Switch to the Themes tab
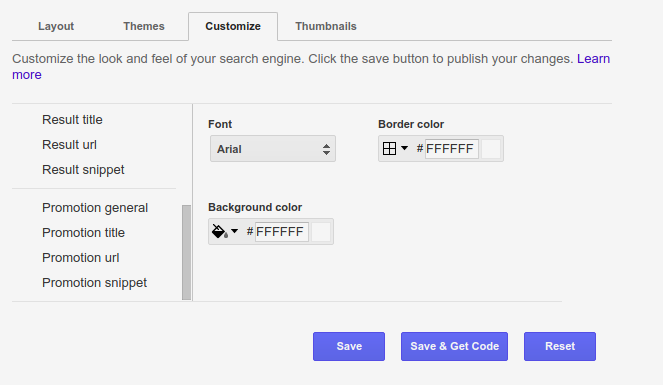 coord(144,26)
